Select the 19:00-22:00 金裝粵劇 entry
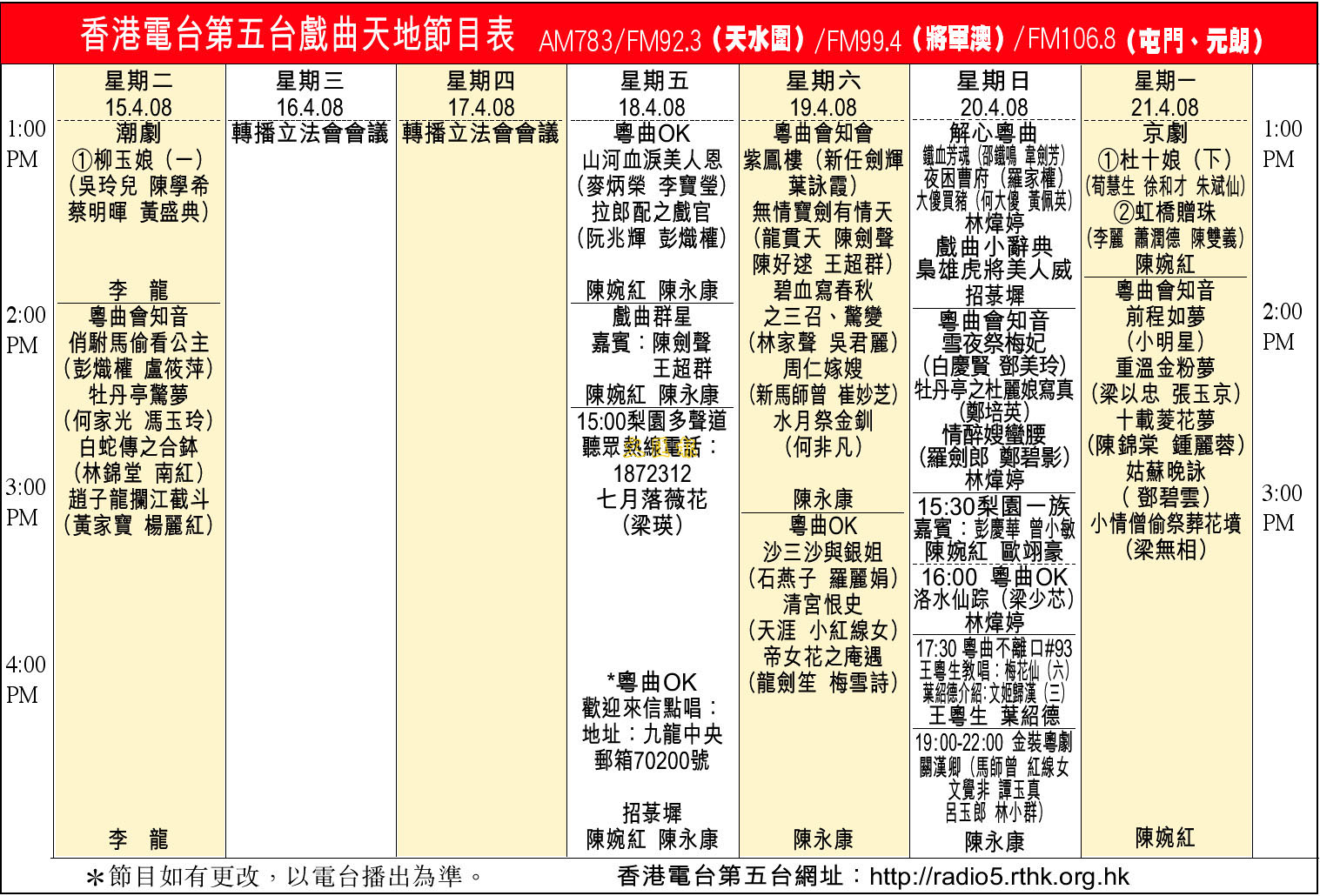Screen dimensions: 1320x896 [x=993, y=742]
